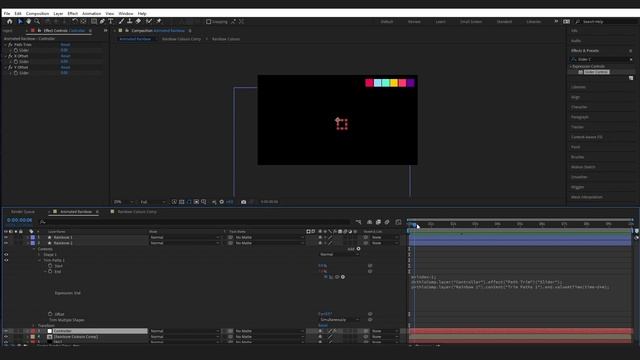
Task: Clear the Effects & Presets search box
Action: [x=631, y=60]
